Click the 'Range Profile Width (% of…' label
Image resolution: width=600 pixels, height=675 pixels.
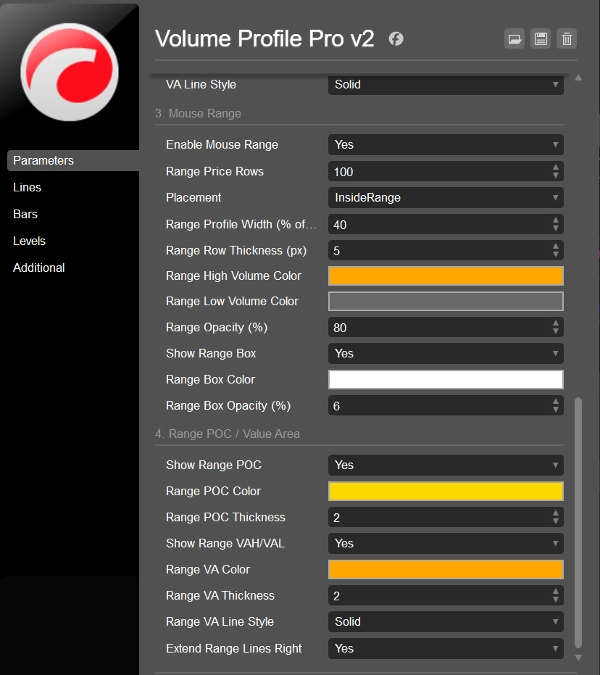coord(241,225)
